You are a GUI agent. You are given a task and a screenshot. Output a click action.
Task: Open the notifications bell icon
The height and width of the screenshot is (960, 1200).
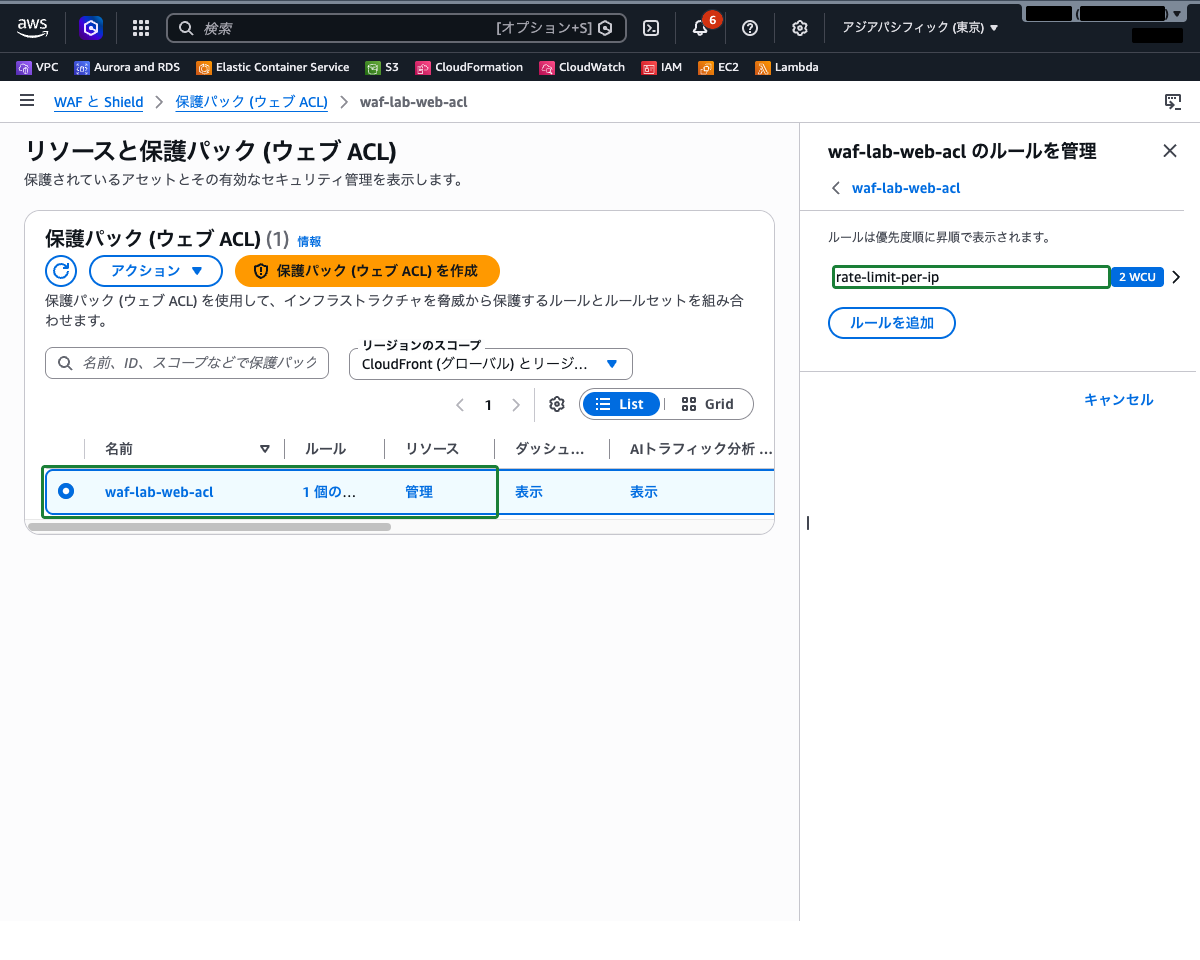pyautogui.click(x=700, y=28)
